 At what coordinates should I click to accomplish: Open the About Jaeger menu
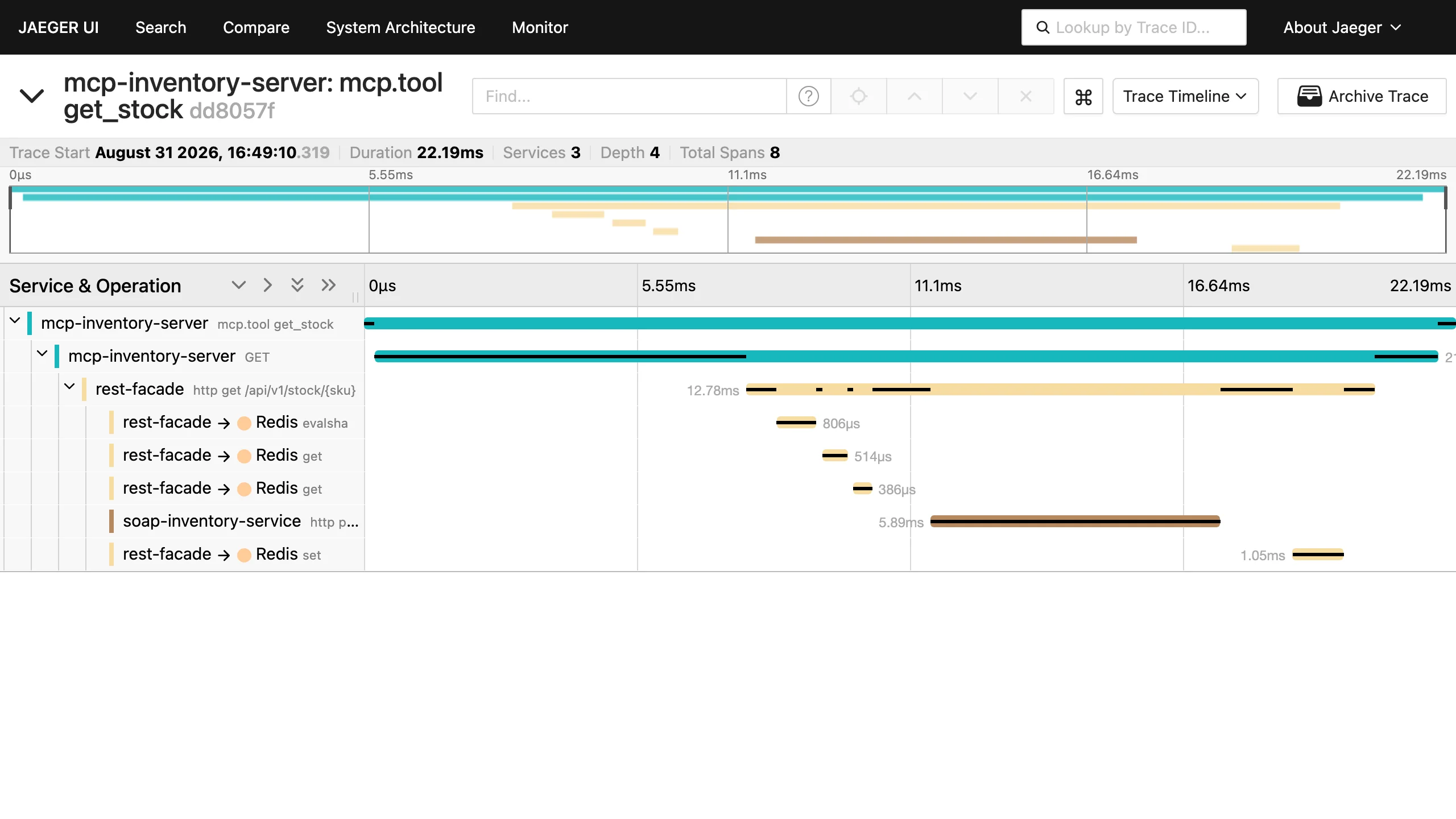[1342, 27]
